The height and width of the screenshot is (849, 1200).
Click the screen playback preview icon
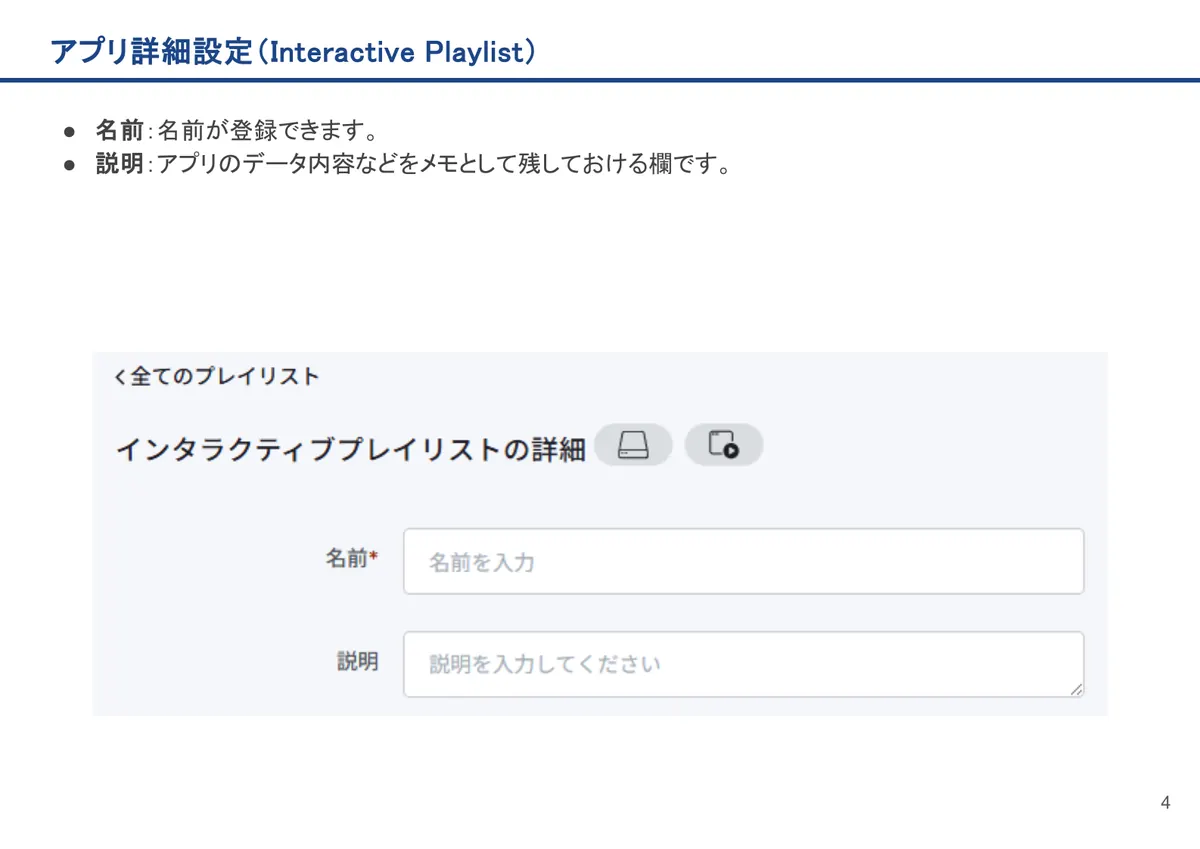(724, 445)
